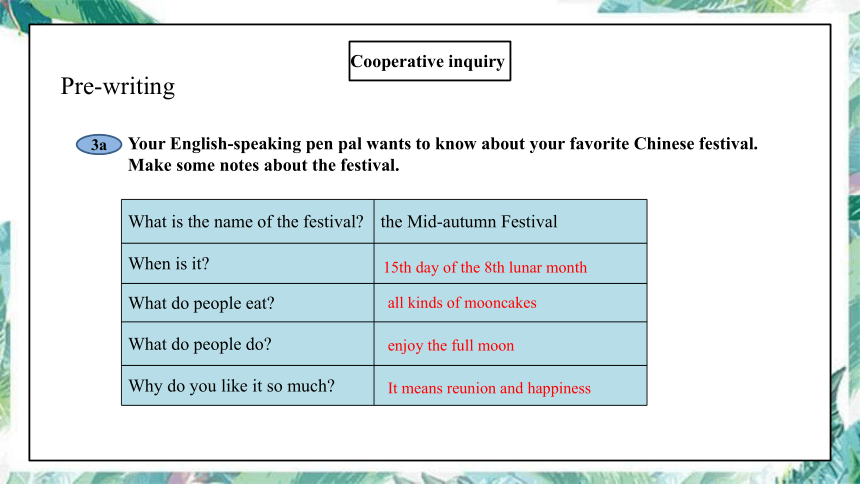Select the 'What do people eat?' cell
860x484 pixels.
coord(247,303)
